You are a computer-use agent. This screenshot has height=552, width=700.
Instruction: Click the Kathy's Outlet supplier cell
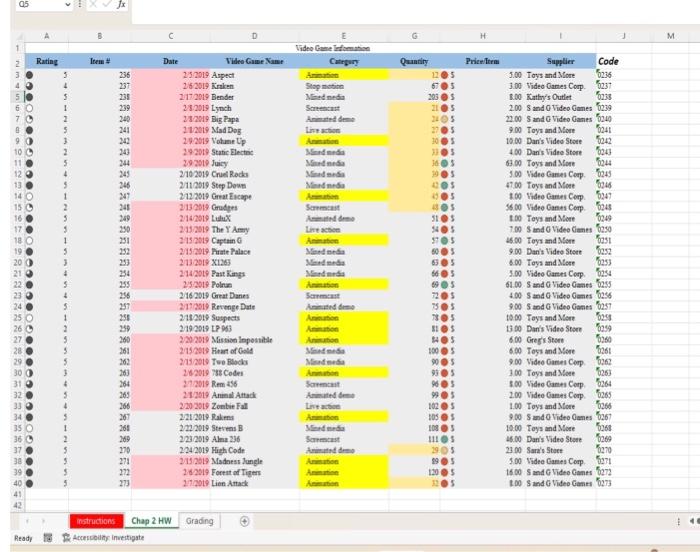click(561, 97)
